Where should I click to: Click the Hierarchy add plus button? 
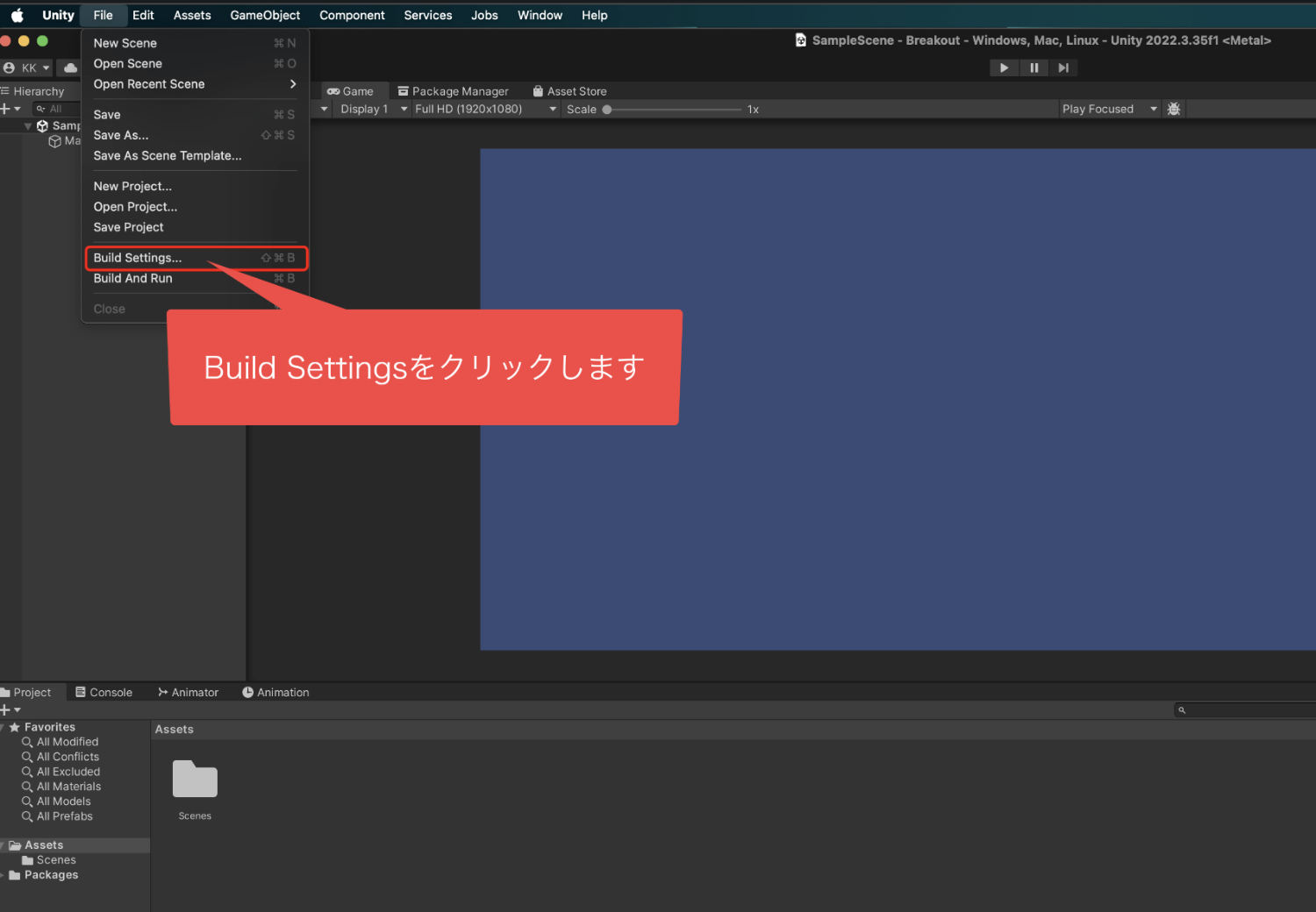point(10,109)
